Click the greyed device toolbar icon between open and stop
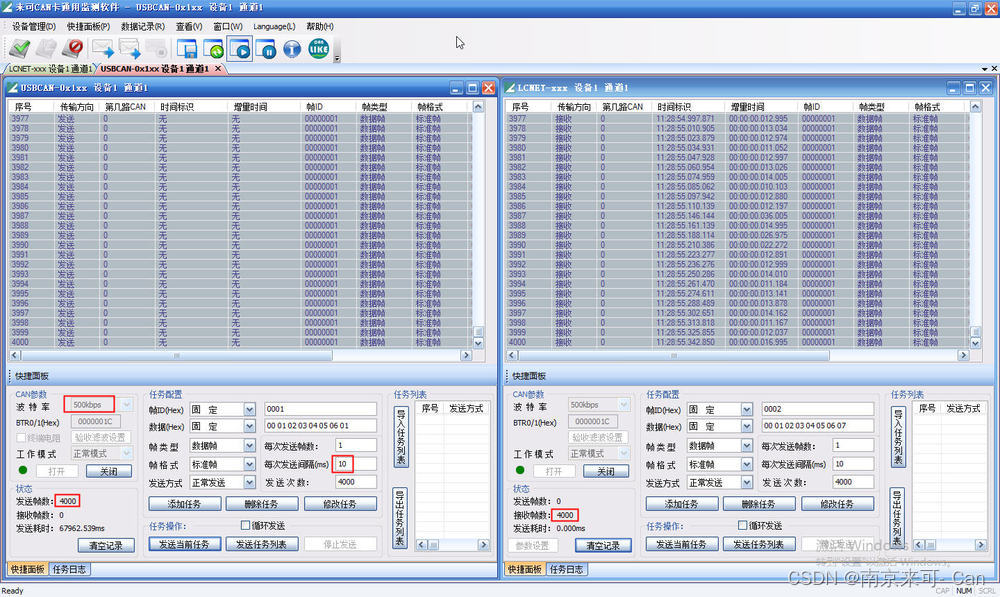 tap(46, 48)
